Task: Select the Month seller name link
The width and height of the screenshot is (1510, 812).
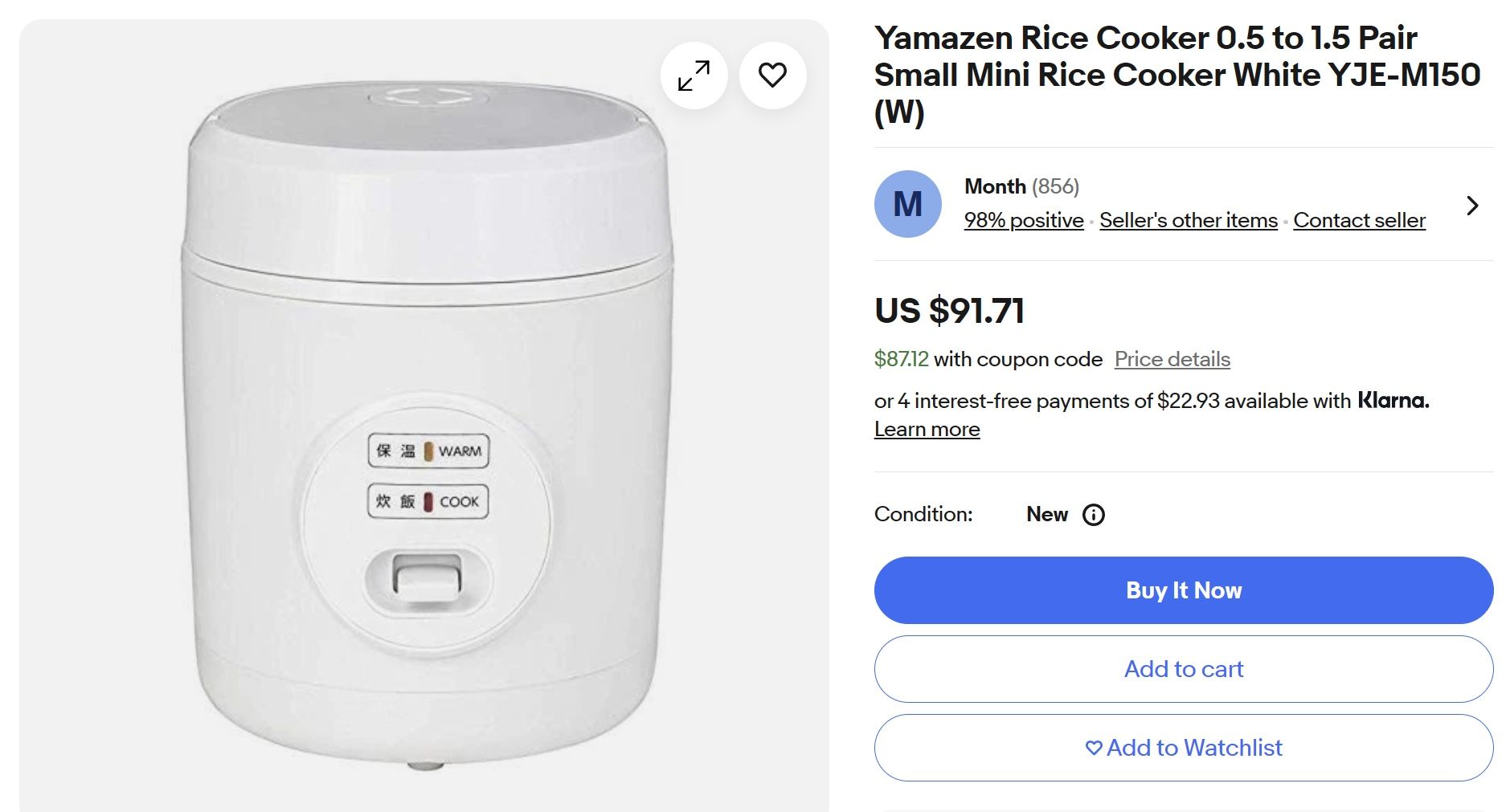Action: click(996, 186)
